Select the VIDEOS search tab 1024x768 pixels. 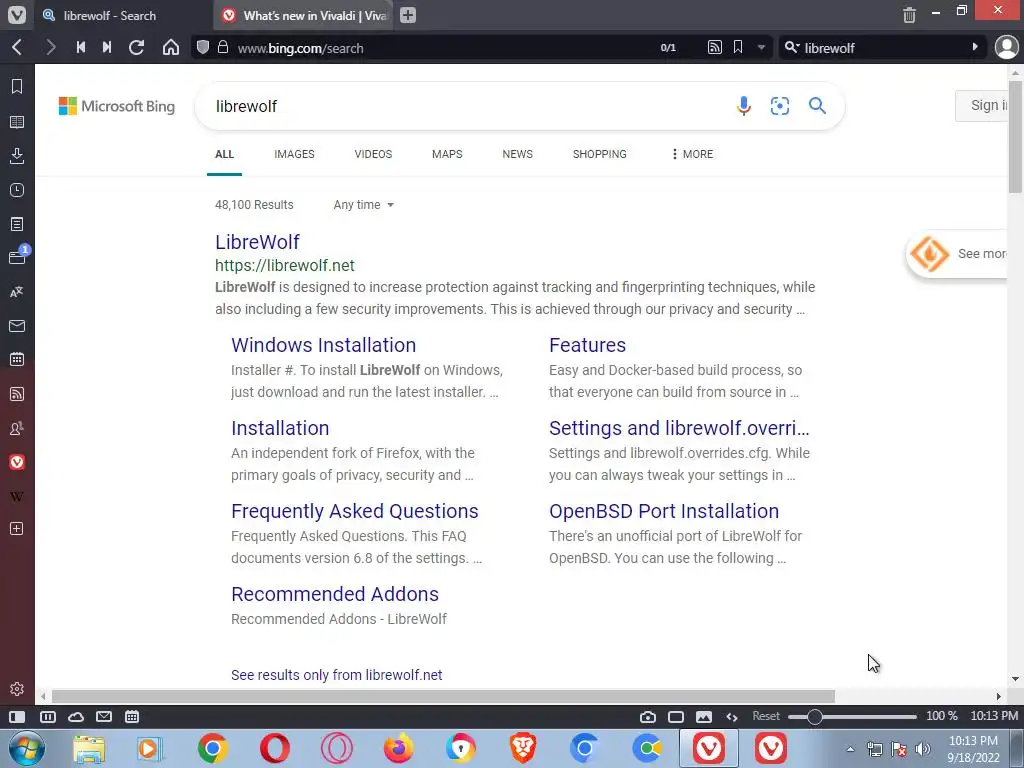pos(373,154)
